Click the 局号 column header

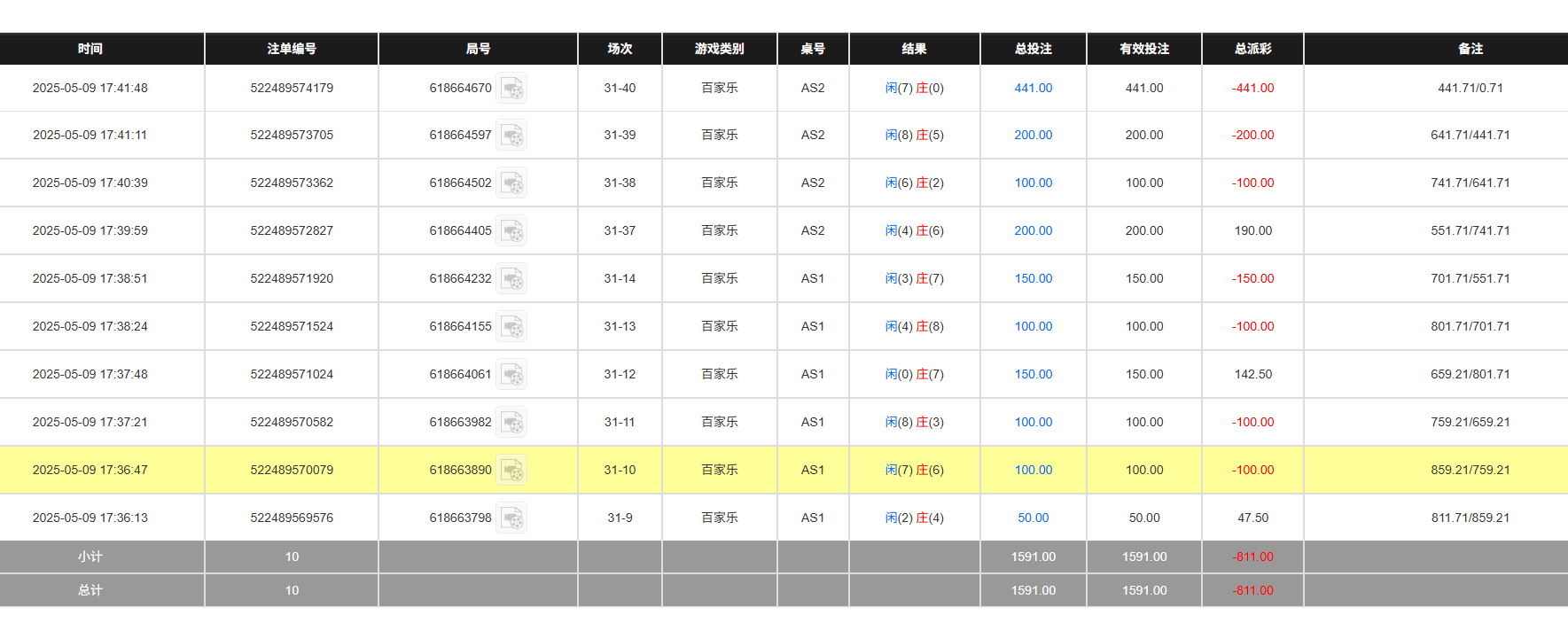pyautogui.click(x=478, y=49)
